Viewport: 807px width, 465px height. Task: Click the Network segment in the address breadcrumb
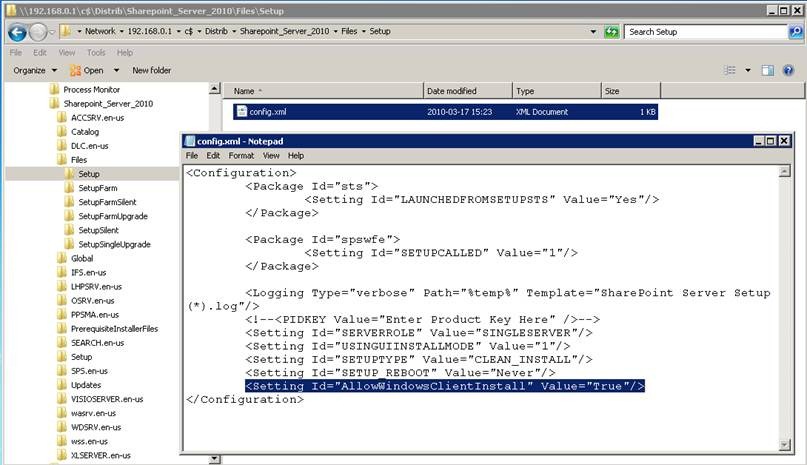100,31
